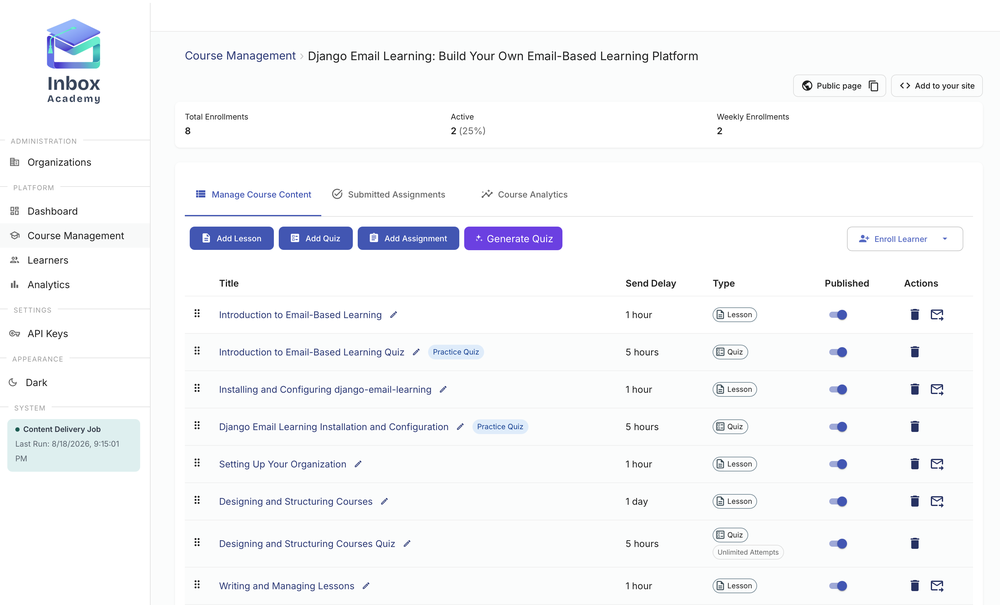The width and height of the screenshot is (1000, 605).
Task: Switch to Manage Course Content tab
Action: pyautogui.click(x=253, y=194)
